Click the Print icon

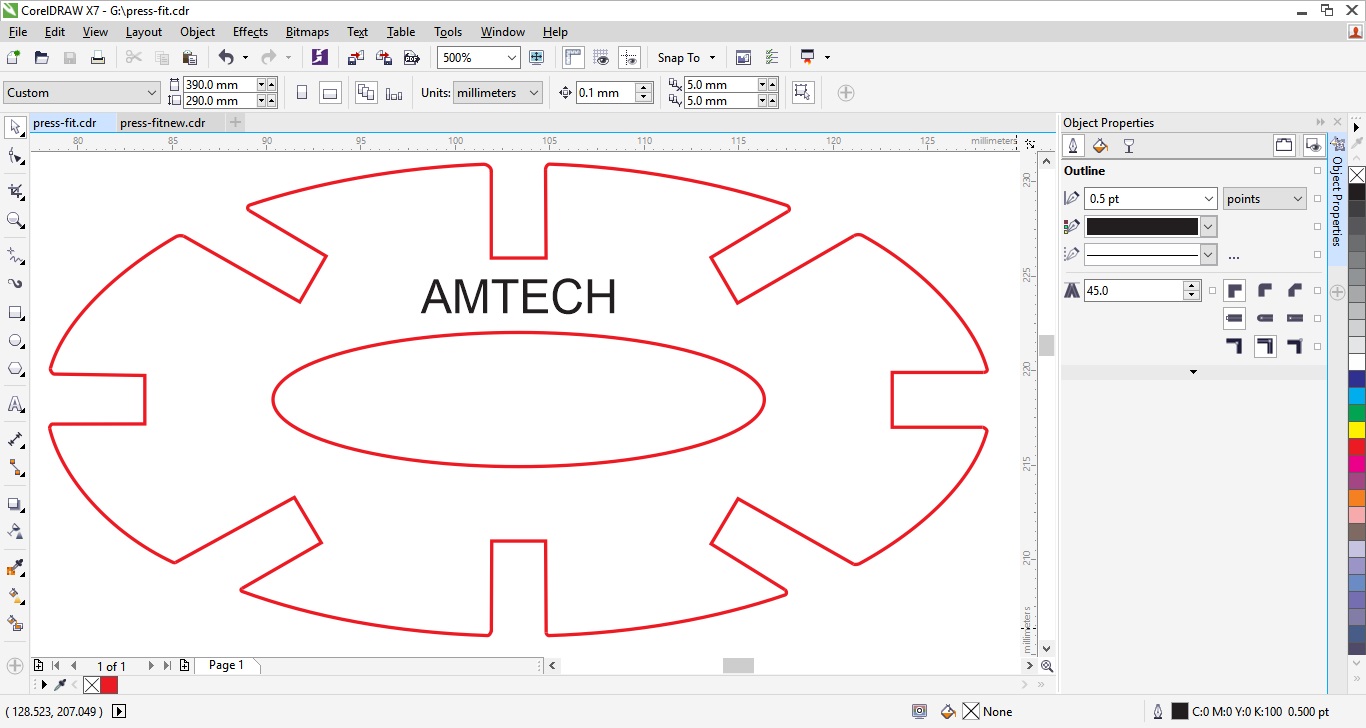tap(98, 58)
